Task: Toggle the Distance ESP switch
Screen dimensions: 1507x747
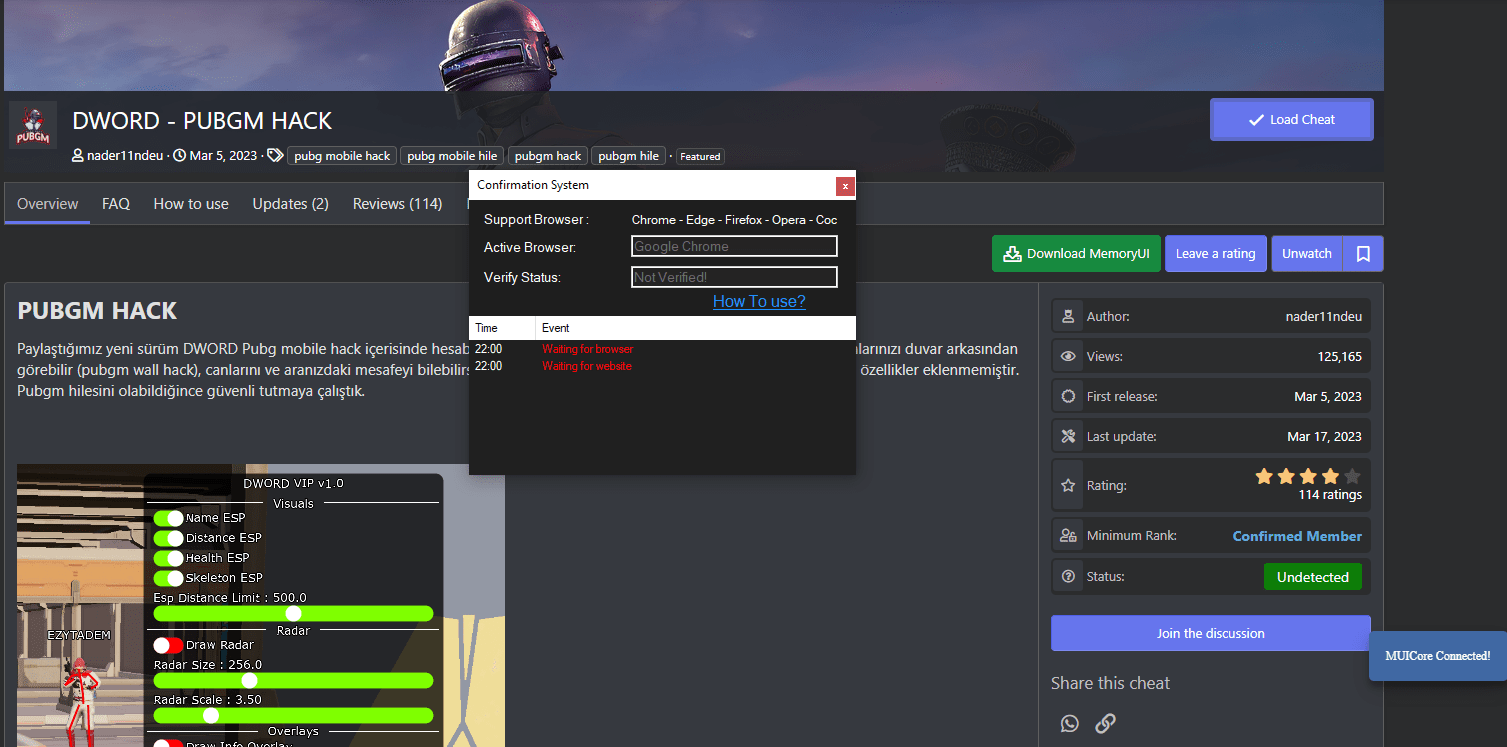Action: 168,538
